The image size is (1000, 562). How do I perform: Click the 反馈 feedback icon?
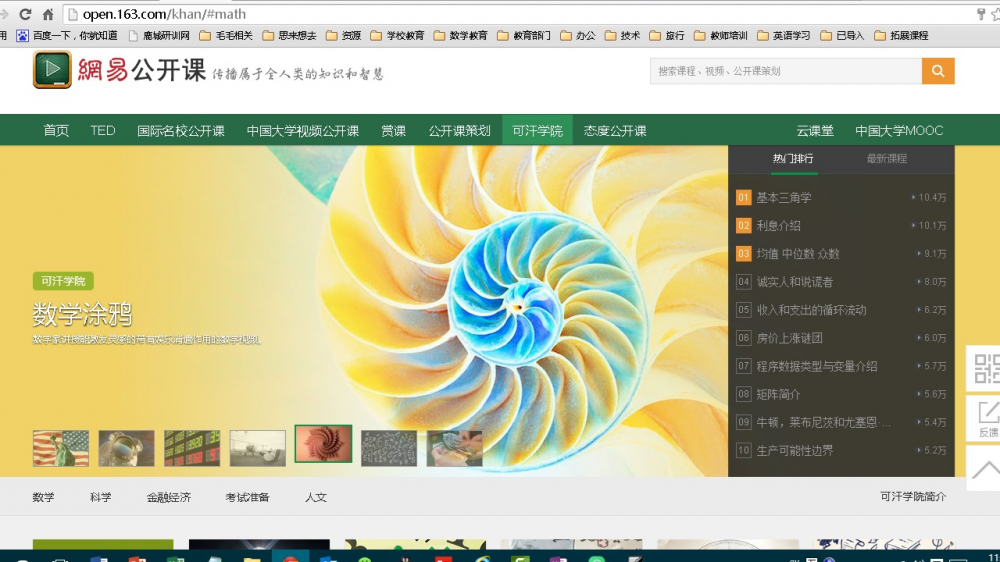point(987,418)
